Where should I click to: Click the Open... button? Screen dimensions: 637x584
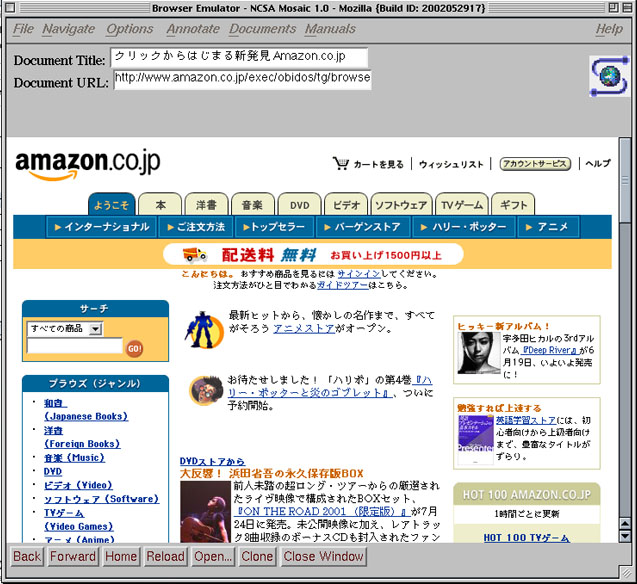click(213, 556)
